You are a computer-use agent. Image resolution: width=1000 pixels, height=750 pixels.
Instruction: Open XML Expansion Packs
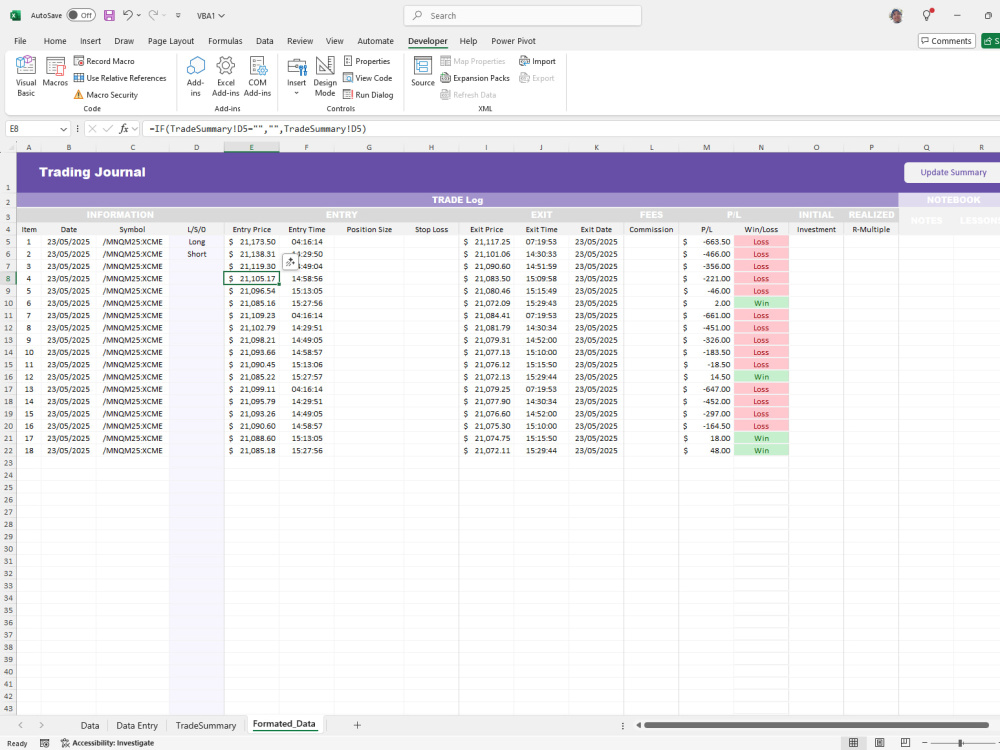[475, 78]
